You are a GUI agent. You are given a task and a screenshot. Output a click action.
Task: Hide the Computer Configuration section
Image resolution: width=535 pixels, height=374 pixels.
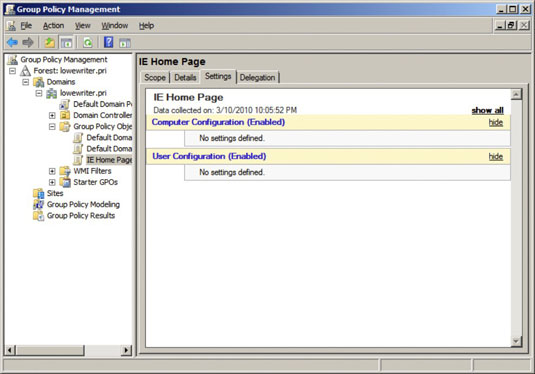[496, 123]
